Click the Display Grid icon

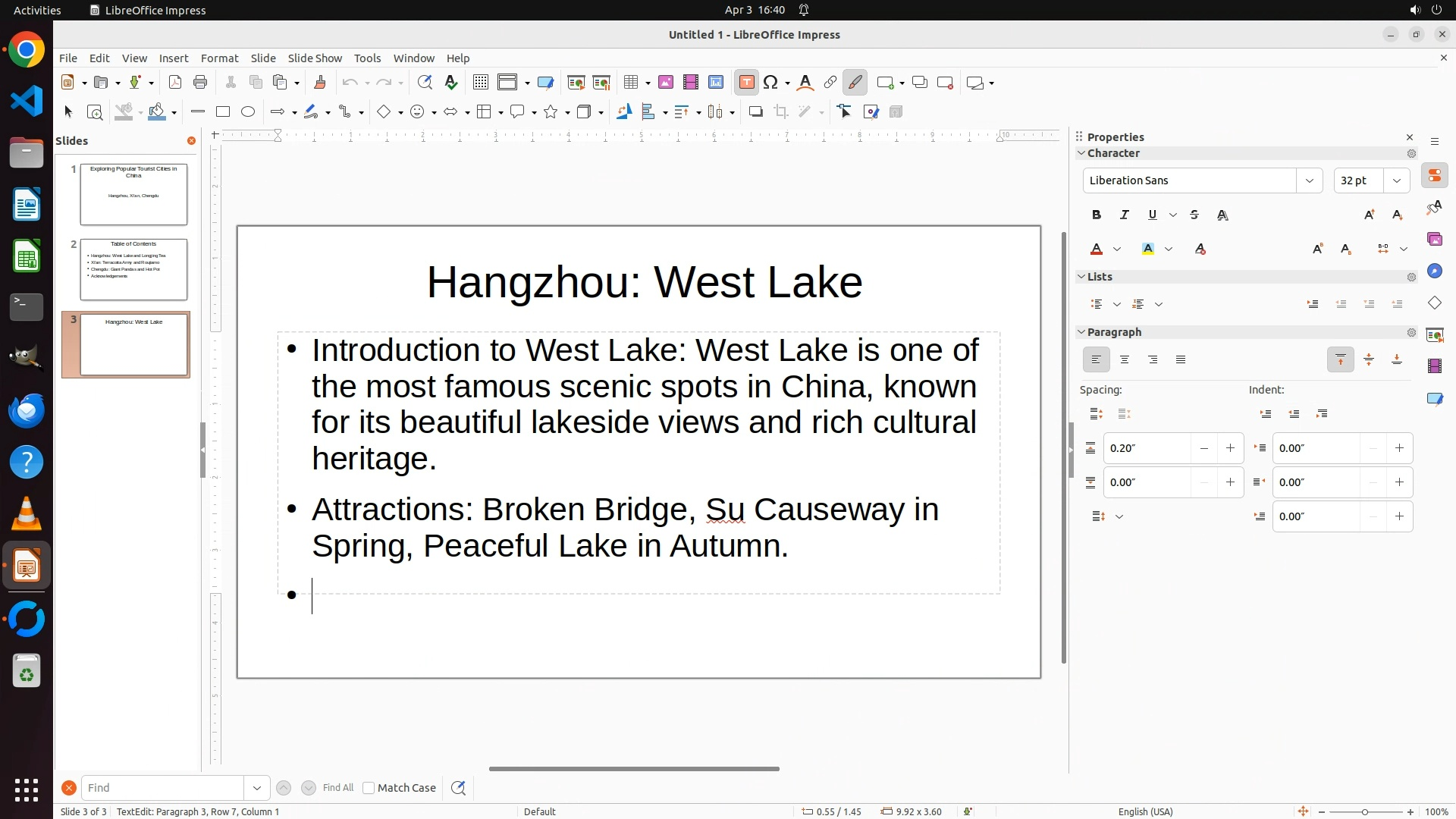[480, 83]
